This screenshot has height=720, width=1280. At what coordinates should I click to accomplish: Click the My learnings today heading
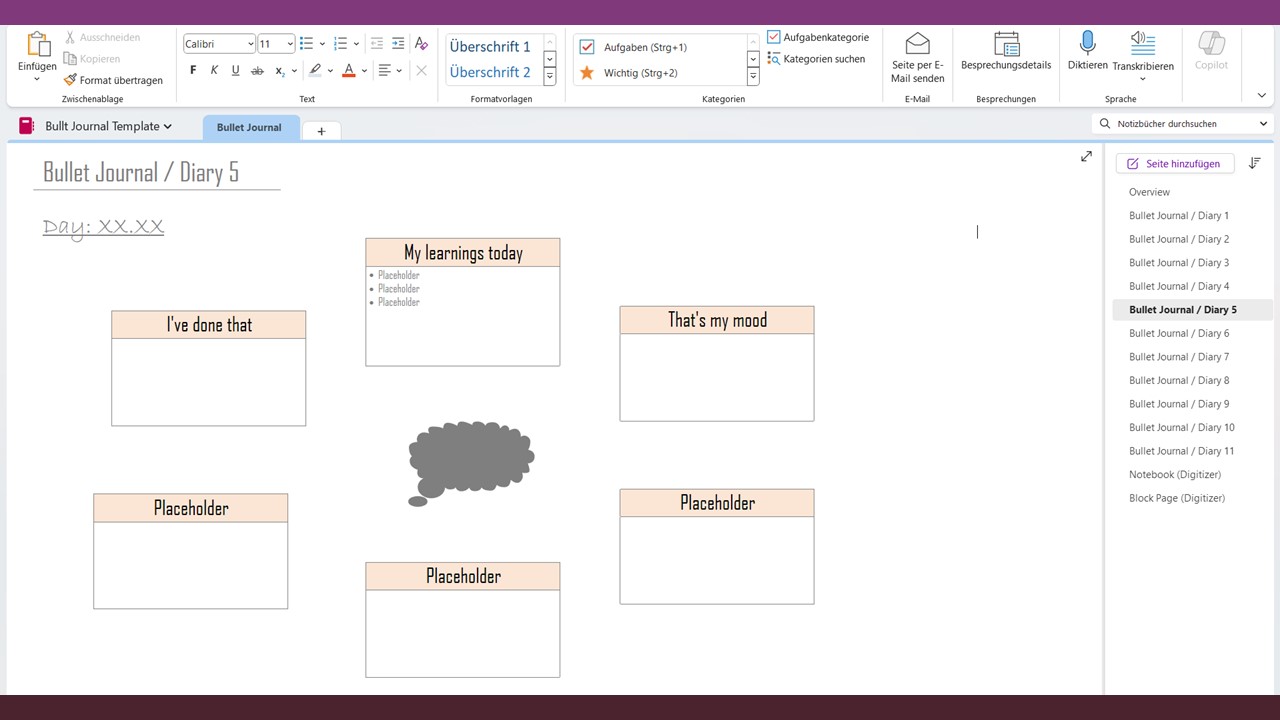[463, 253]
